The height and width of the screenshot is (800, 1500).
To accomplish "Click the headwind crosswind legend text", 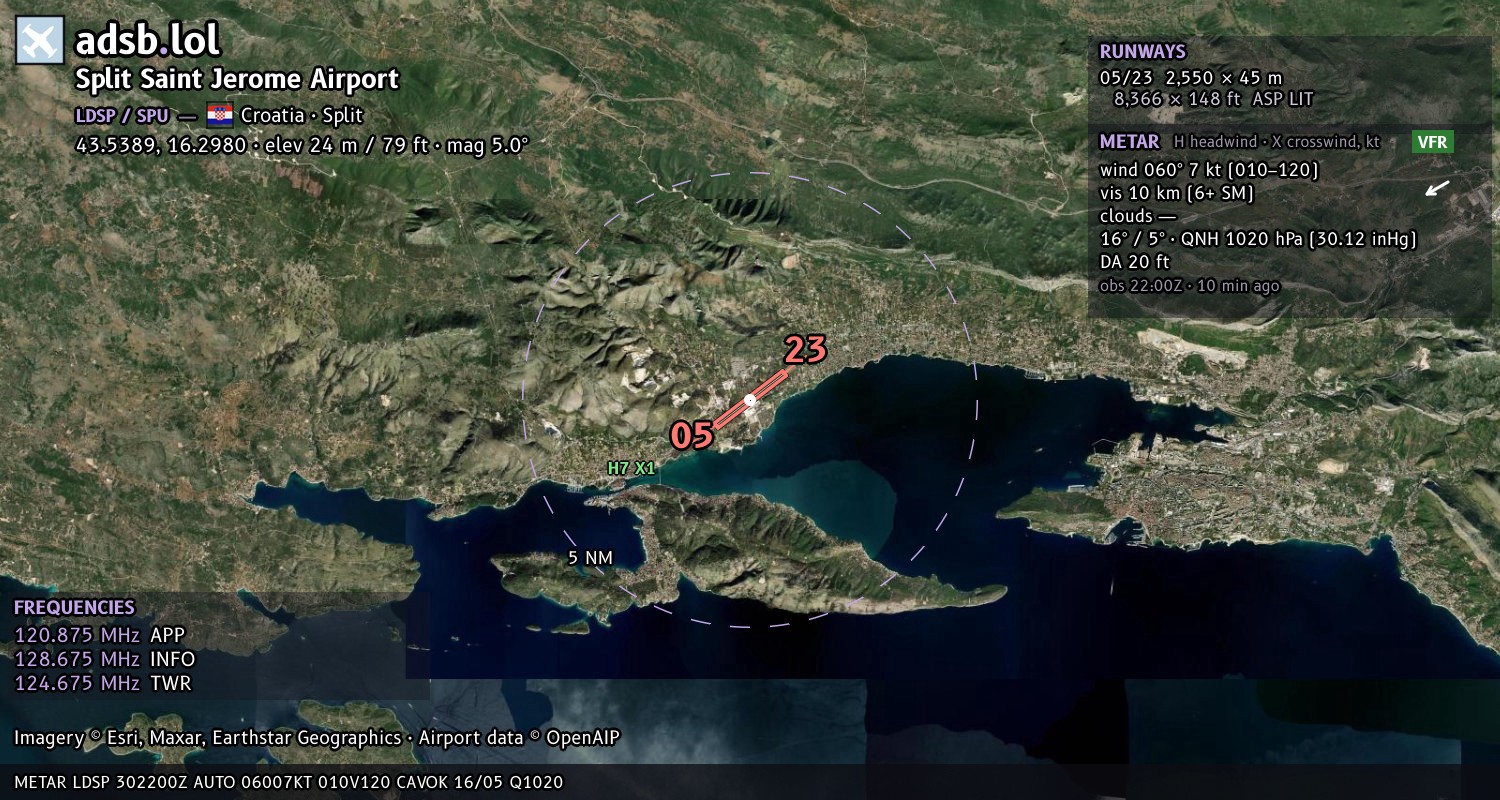I will (x=1276, y=142).
